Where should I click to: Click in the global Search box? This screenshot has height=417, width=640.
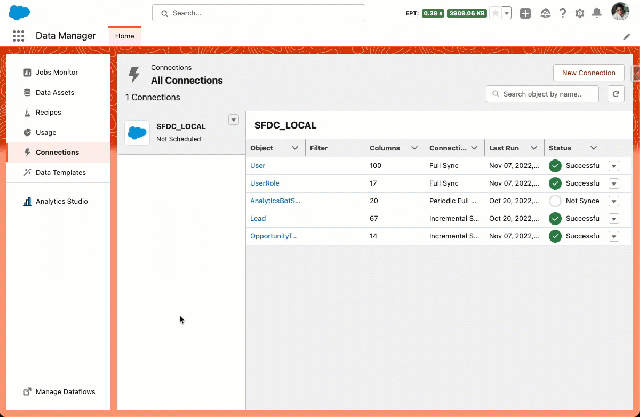click(x=258, y=13)
